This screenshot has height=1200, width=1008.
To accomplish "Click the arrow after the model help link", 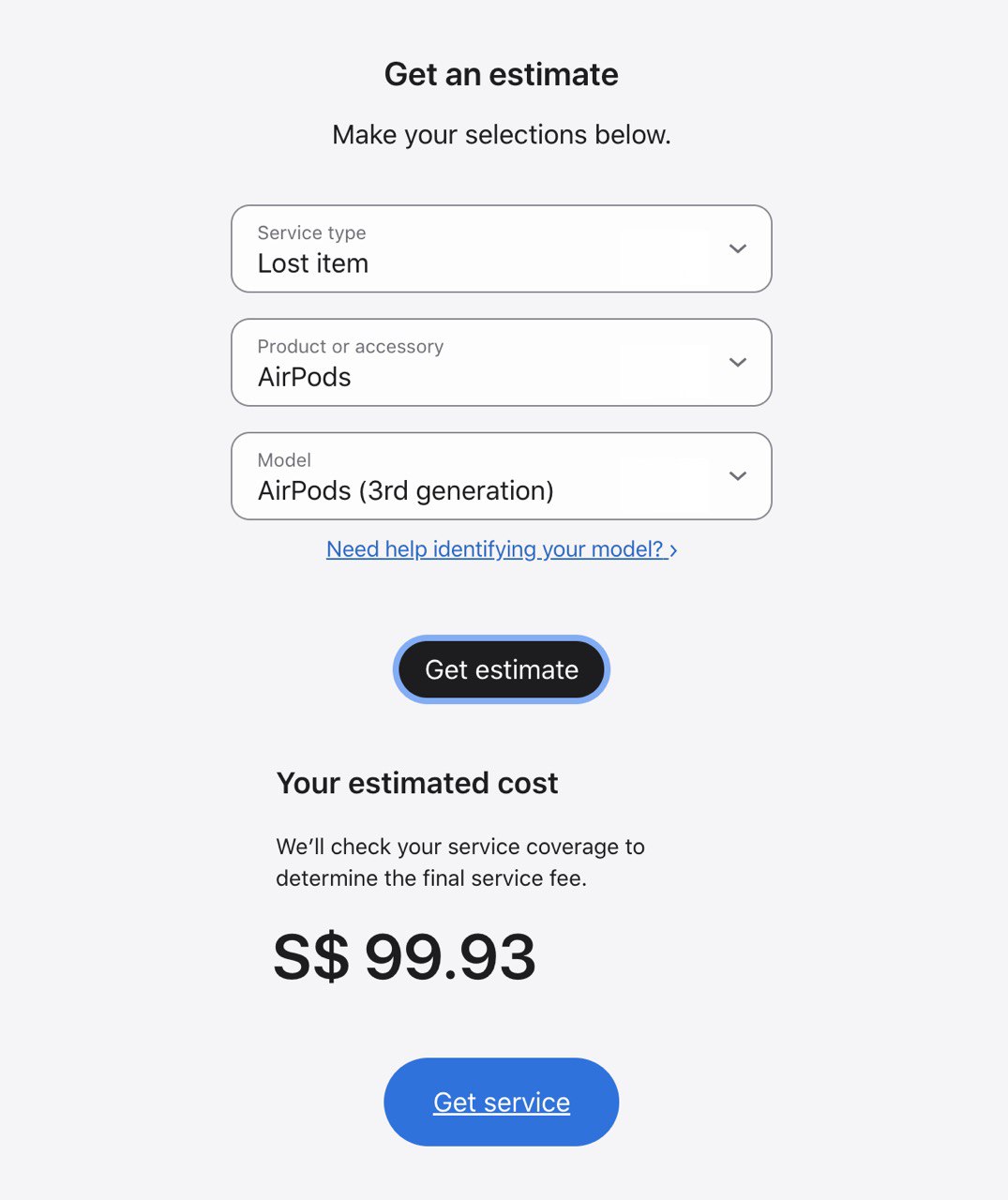I will pos(673,550).
